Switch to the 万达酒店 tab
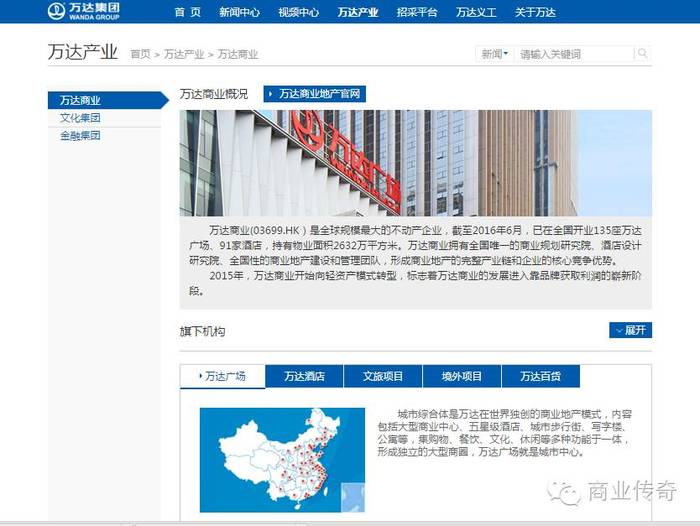The image size is (700, 526). tap(304, 376)
